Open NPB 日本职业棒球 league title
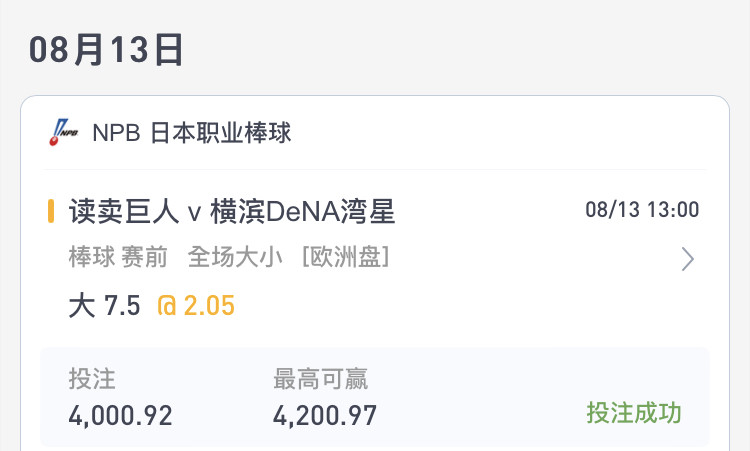 click(x=191, y=132)
